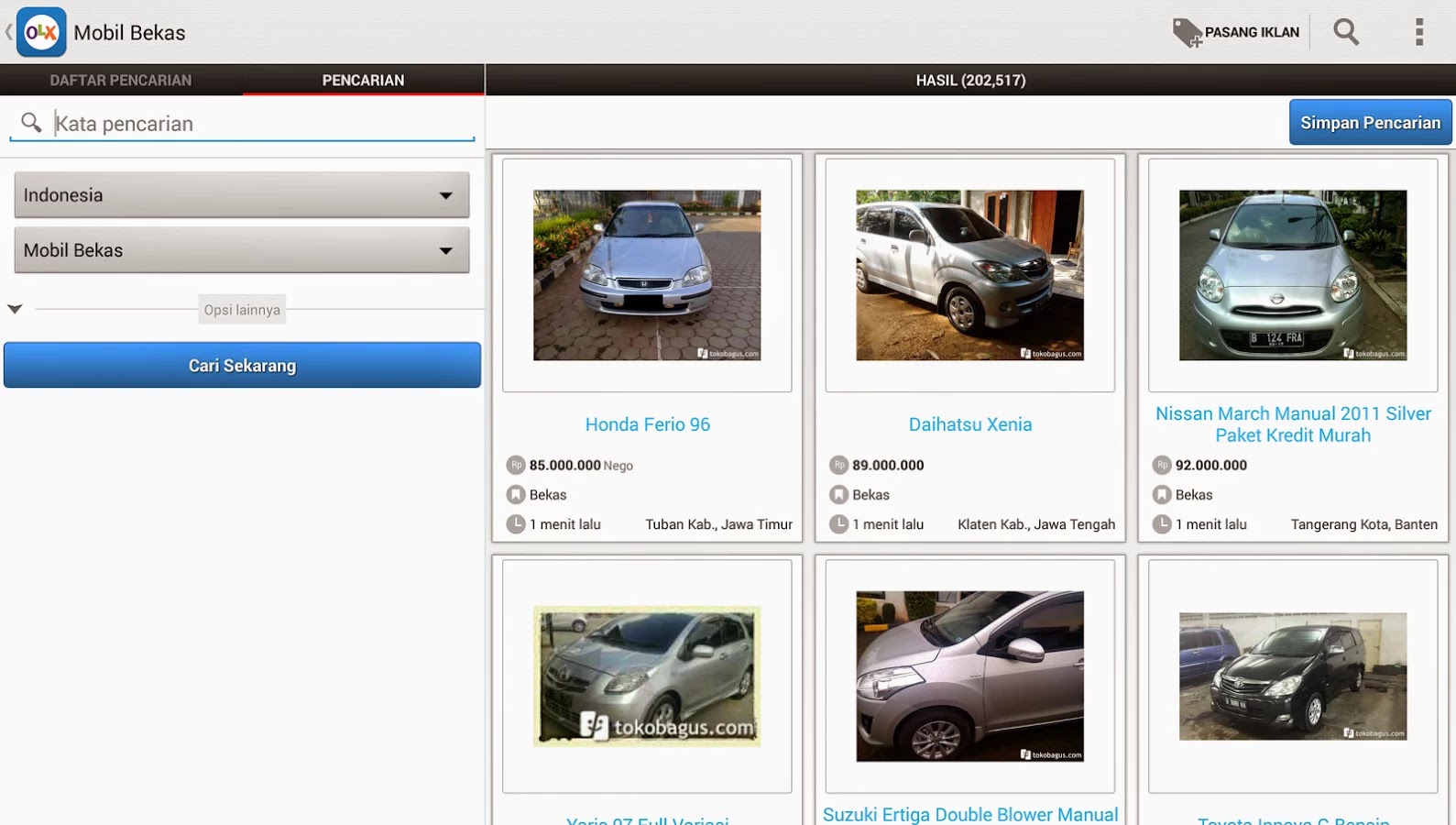
Task: Click black Toyota Innova photo
Action: pos(1293,676)
